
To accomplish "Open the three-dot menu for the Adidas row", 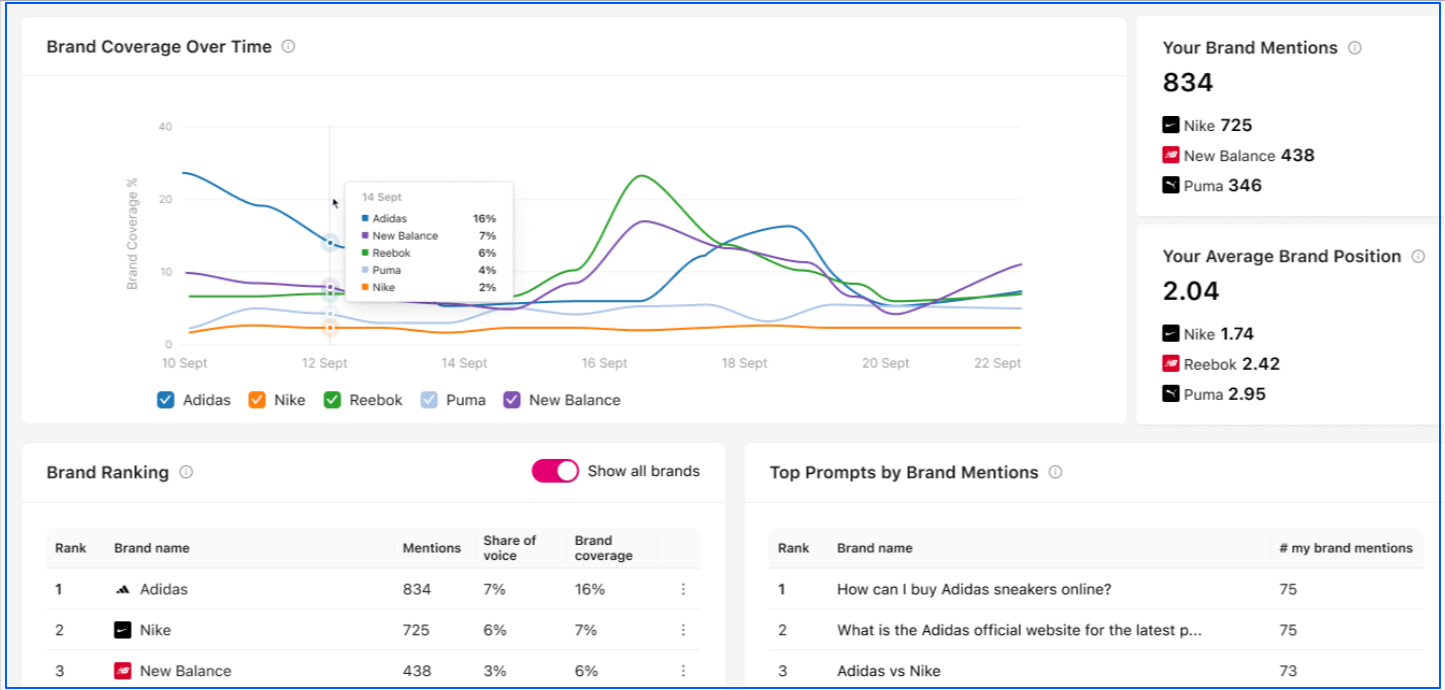I will pos(683,590).
